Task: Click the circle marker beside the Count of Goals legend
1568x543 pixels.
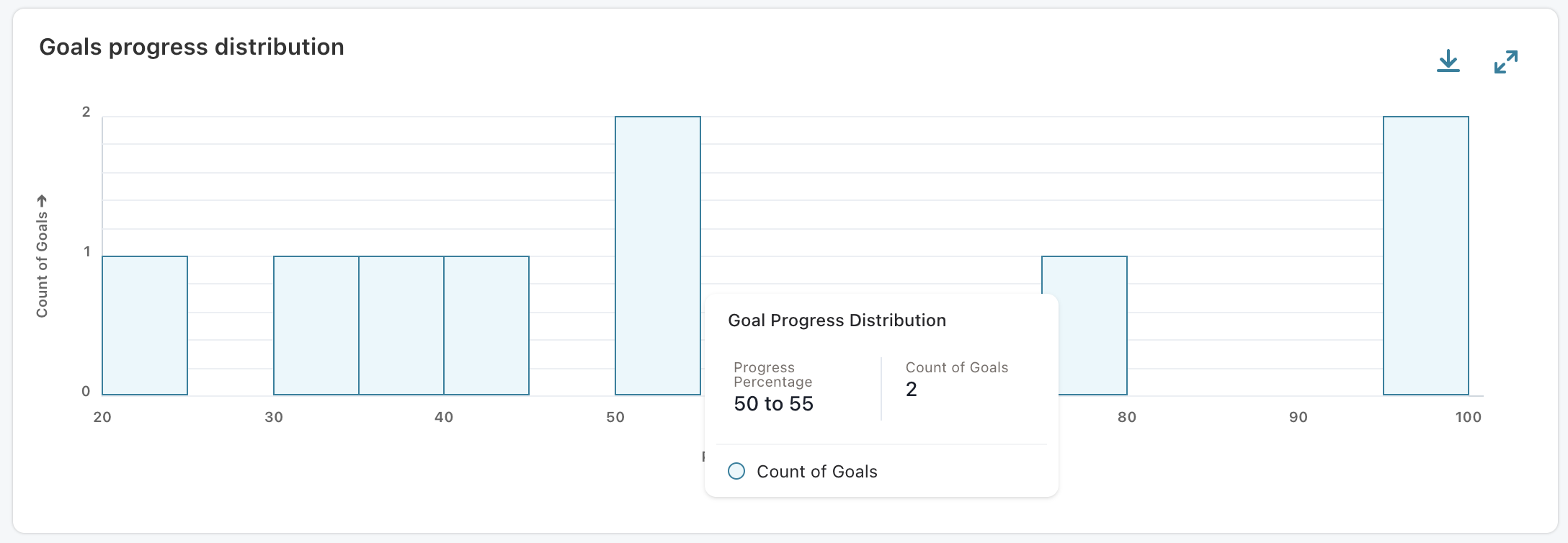Action: coord(736,471)
